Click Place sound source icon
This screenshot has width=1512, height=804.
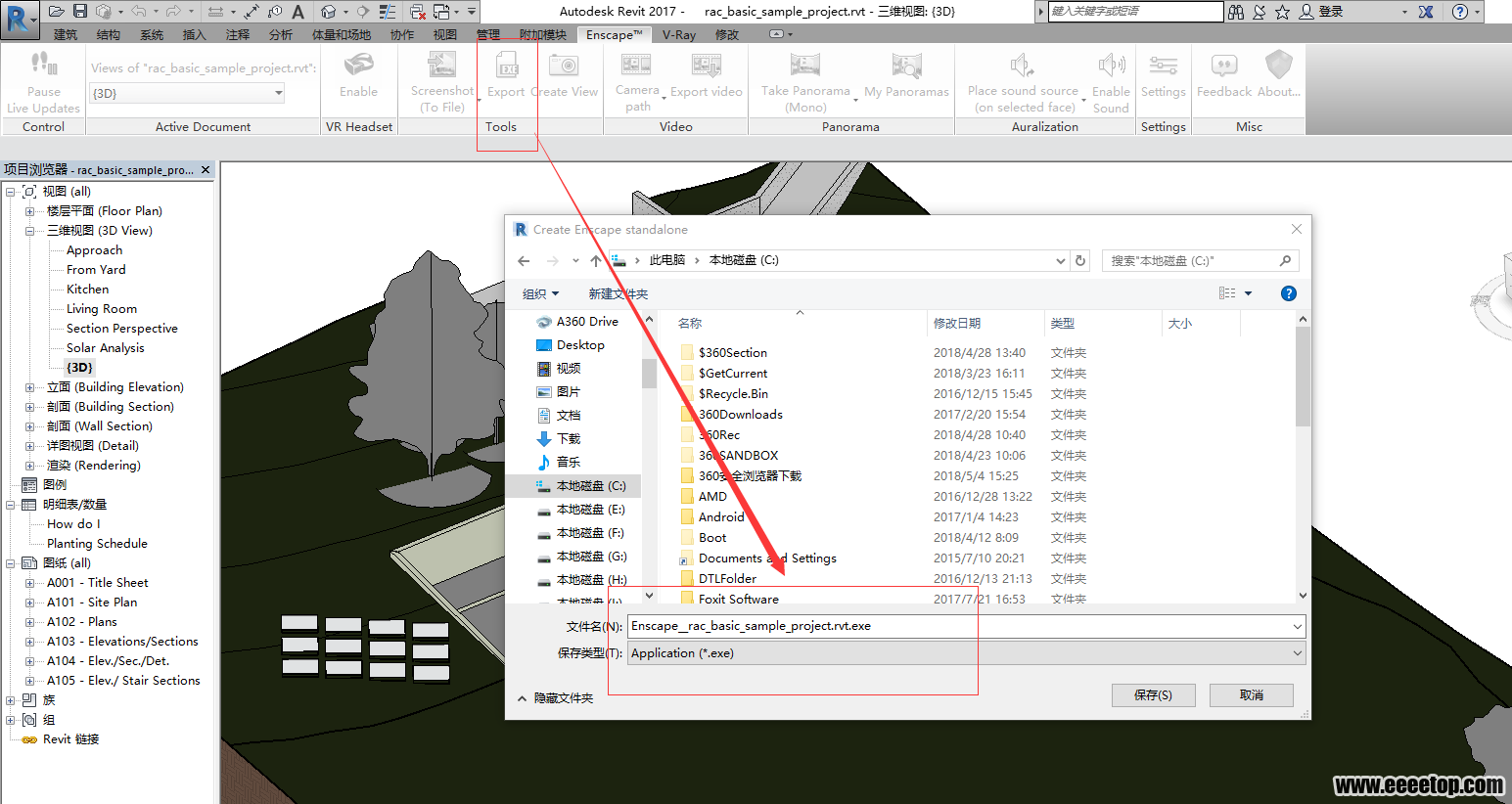coord(1023,66)
